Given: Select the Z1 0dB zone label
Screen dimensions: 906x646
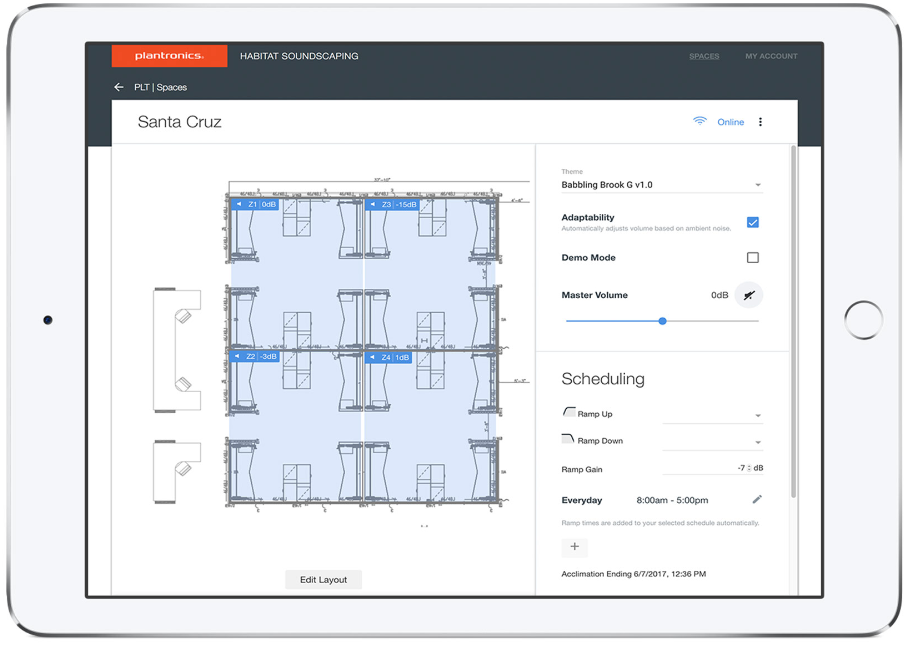Looking at the screenshot, I should coord(255,205).
